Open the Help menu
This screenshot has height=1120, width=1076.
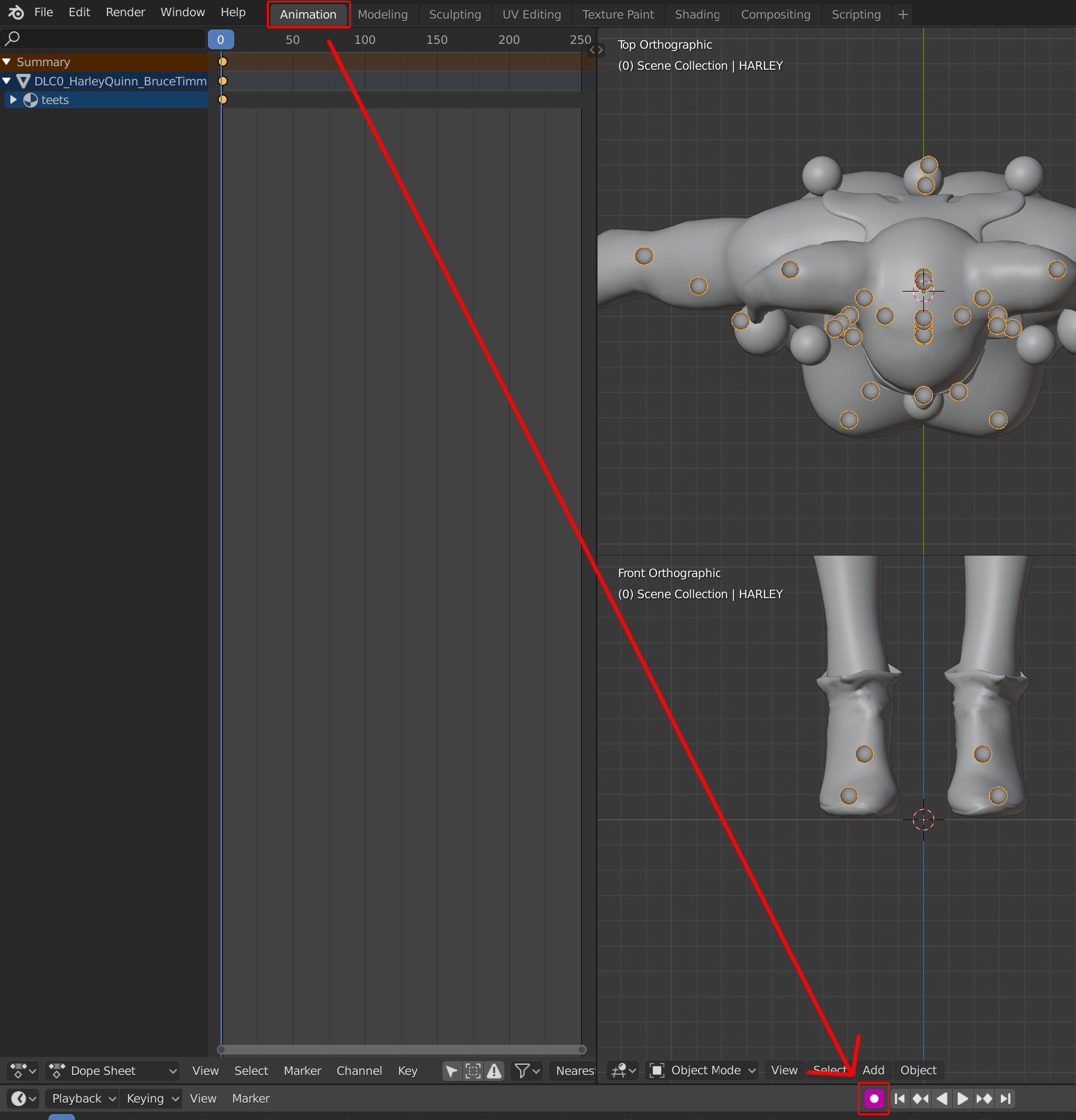click(233, 13)
